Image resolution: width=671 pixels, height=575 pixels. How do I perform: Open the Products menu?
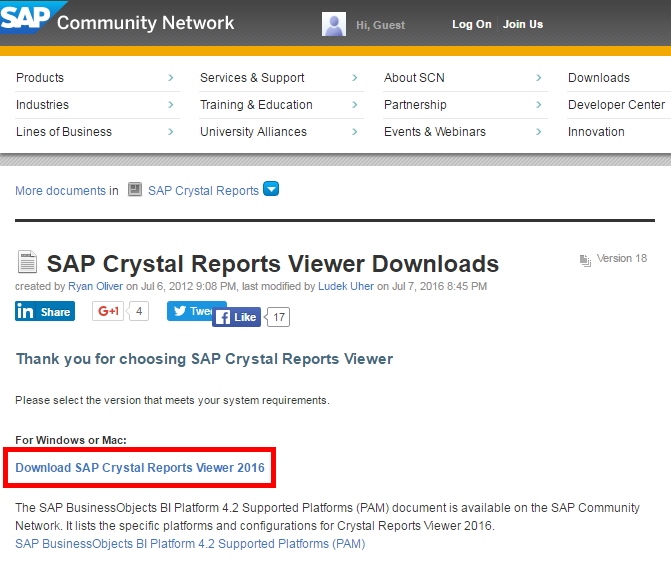pos(40,78)
